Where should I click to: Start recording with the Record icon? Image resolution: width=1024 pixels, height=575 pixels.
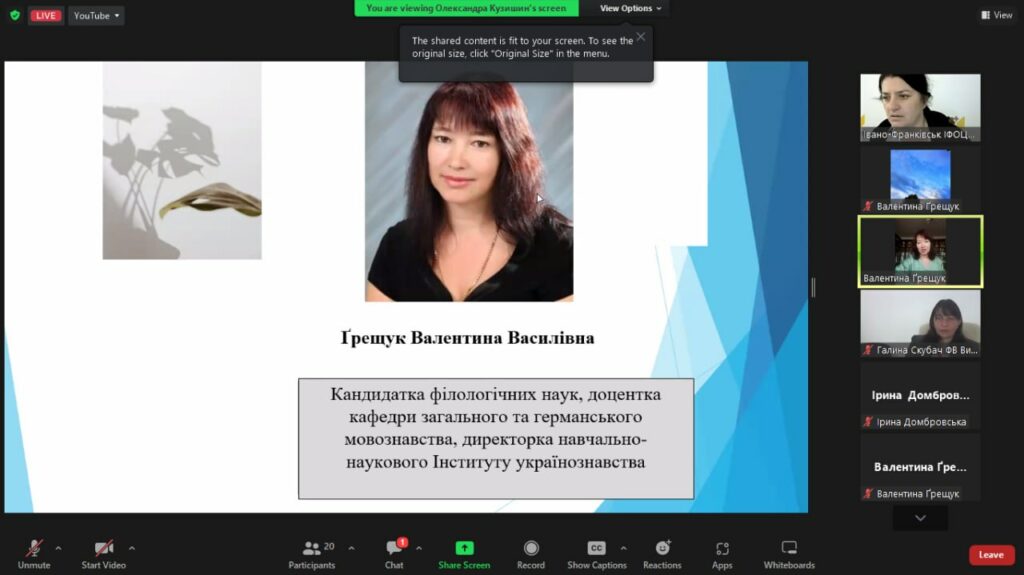point(531,553)
